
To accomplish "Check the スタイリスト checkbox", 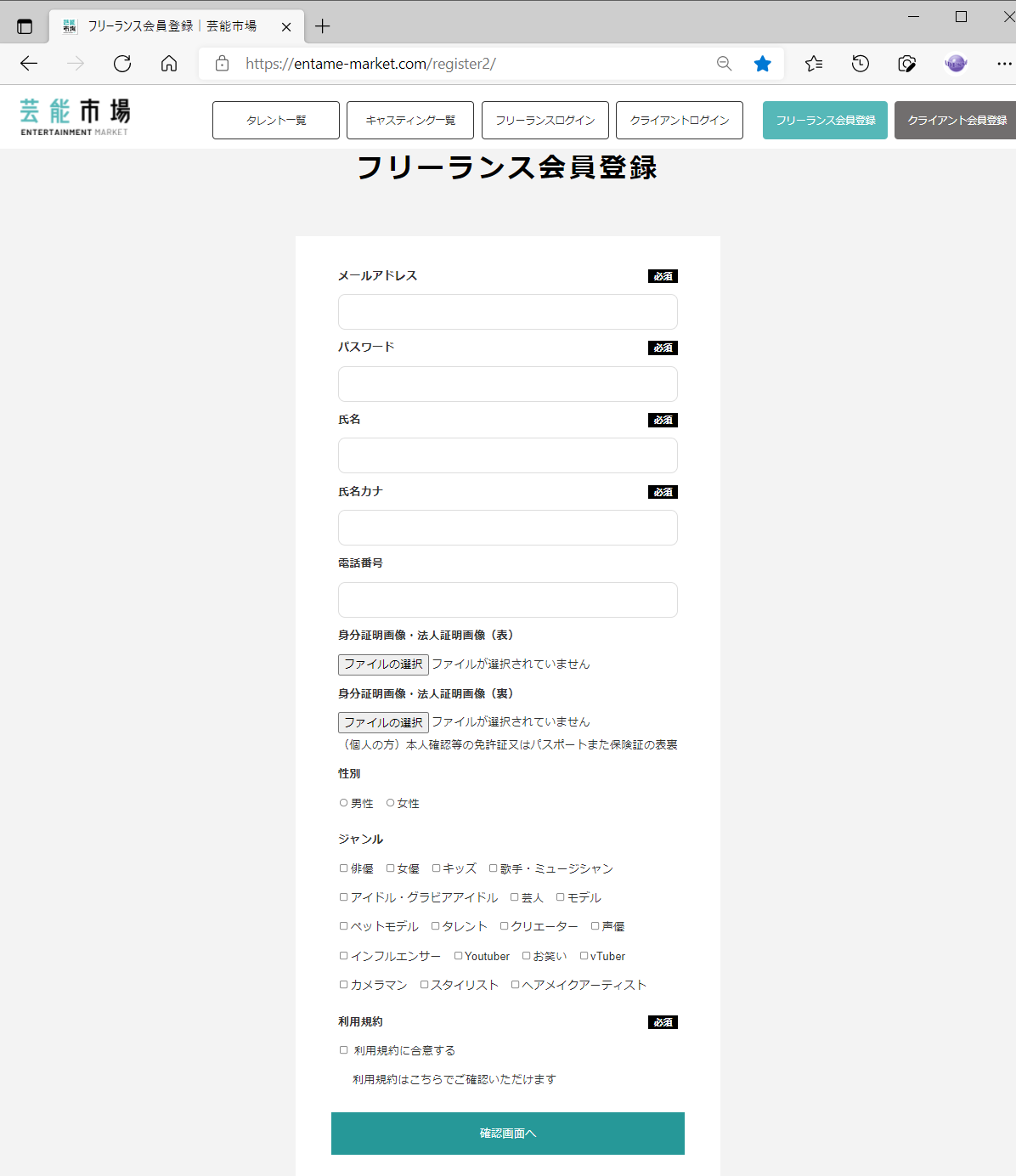I will point(425,984).
